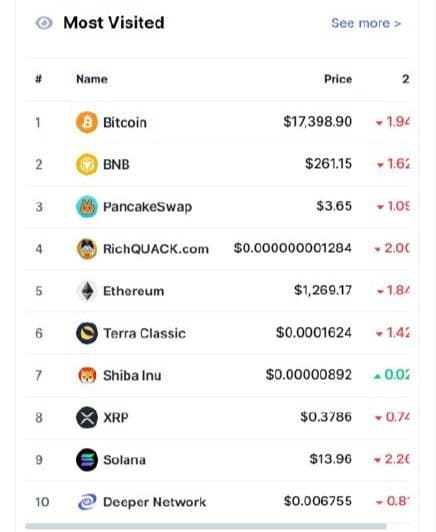Open the Bitcoin name link
The image size is (436, 532).
click(x=125, y=122)
